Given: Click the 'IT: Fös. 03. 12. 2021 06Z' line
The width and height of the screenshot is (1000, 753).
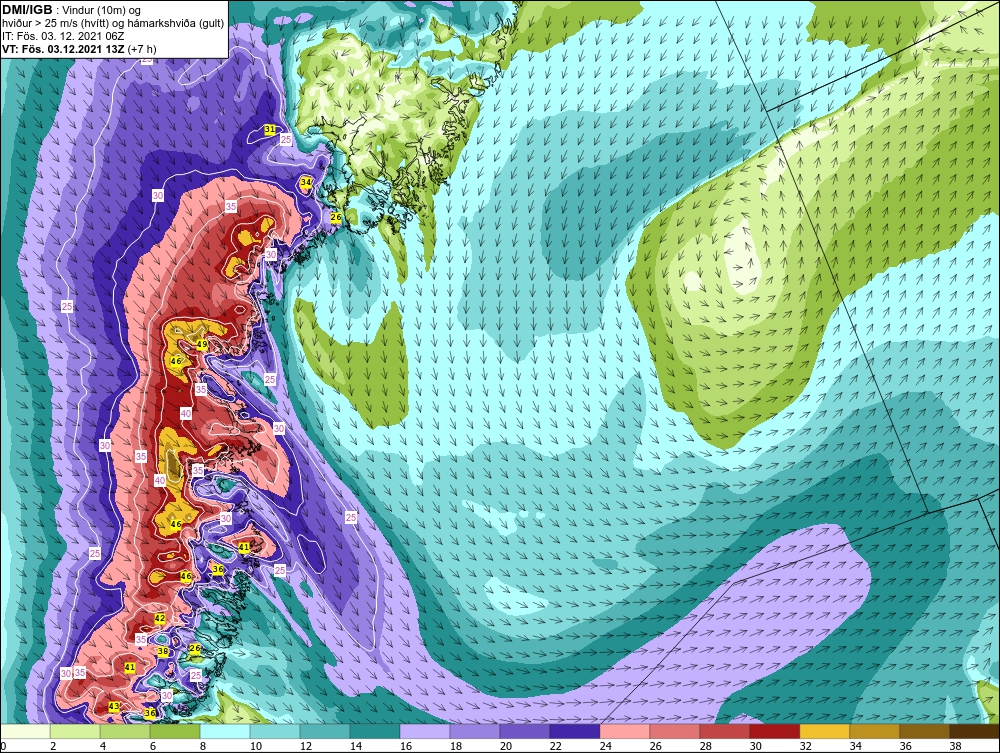Looking at the screenshot, I should coord(63,36).
